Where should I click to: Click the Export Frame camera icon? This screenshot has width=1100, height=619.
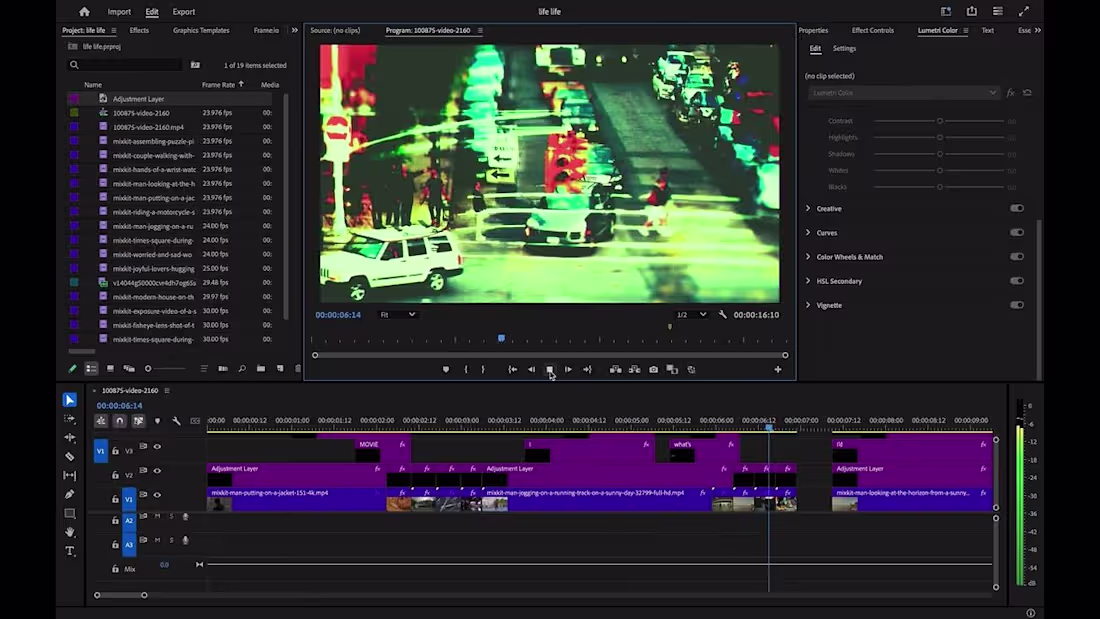pyautogui.click(x=652, y=369)
